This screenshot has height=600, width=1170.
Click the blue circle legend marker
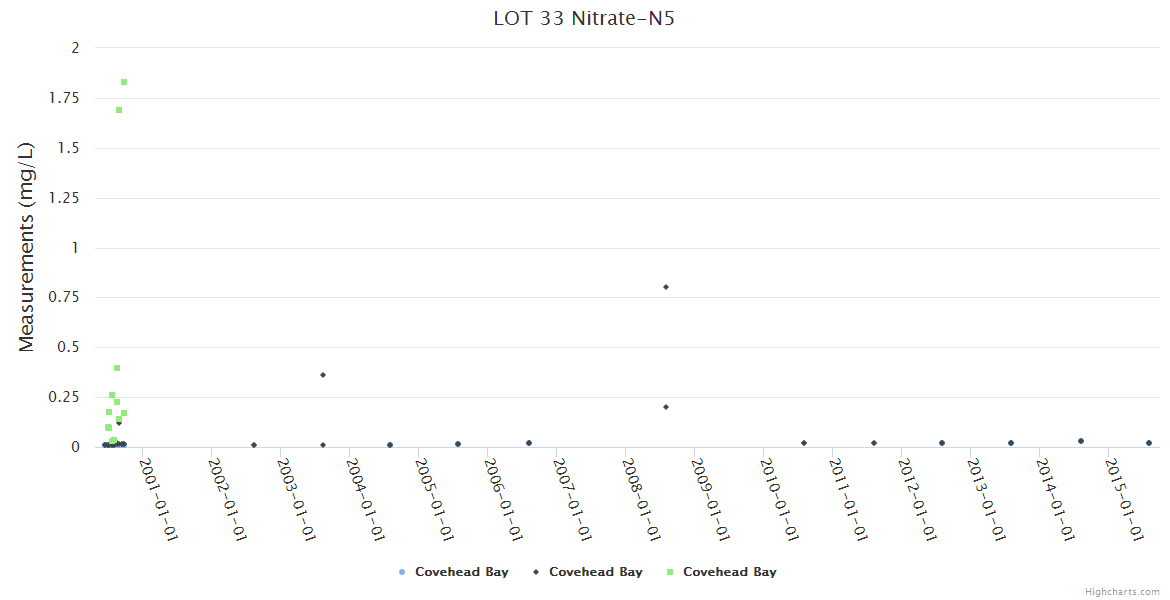[402, 572]
